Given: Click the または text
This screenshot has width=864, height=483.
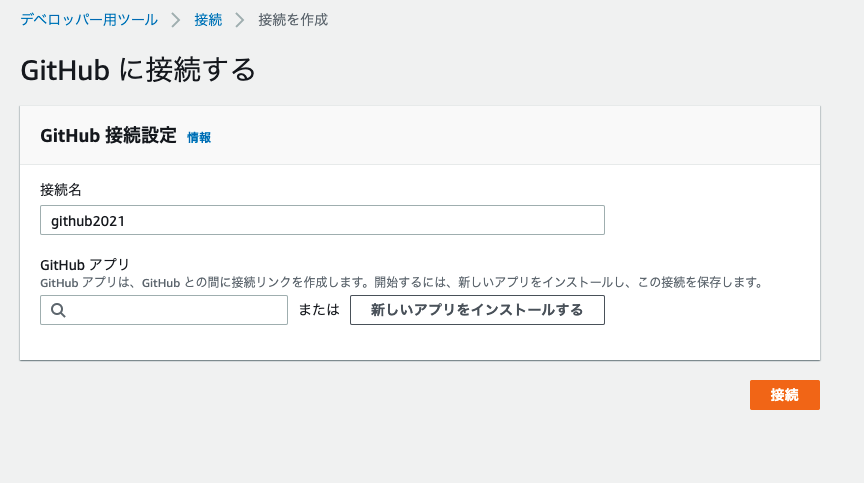Looking at the screenshot, I should [x=319, y=310].
